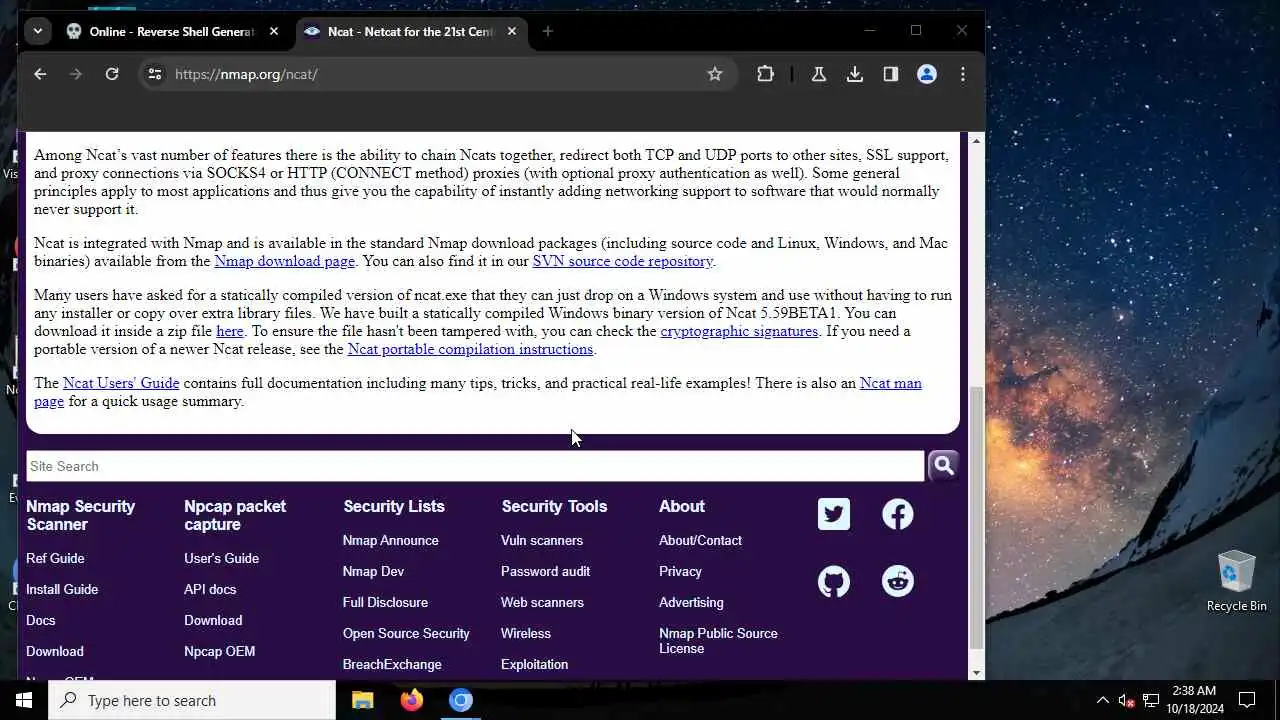1280x720 pixels.
Task: Open a new browser tab
Action: click(547, 31)
